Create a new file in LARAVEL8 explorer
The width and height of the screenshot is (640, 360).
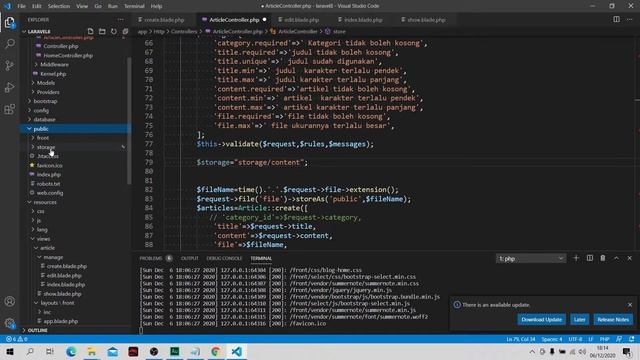(90, 31)
